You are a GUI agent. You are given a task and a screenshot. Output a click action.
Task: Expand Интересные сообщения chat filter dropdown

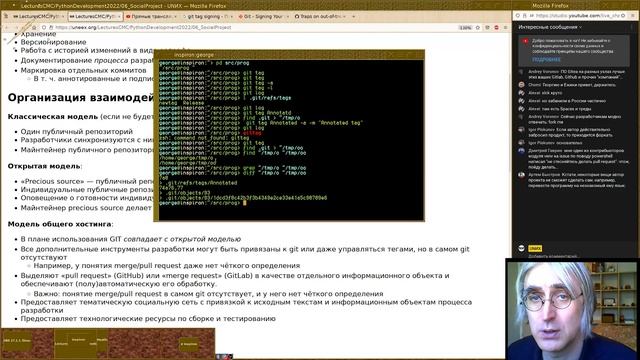point(550,27)
